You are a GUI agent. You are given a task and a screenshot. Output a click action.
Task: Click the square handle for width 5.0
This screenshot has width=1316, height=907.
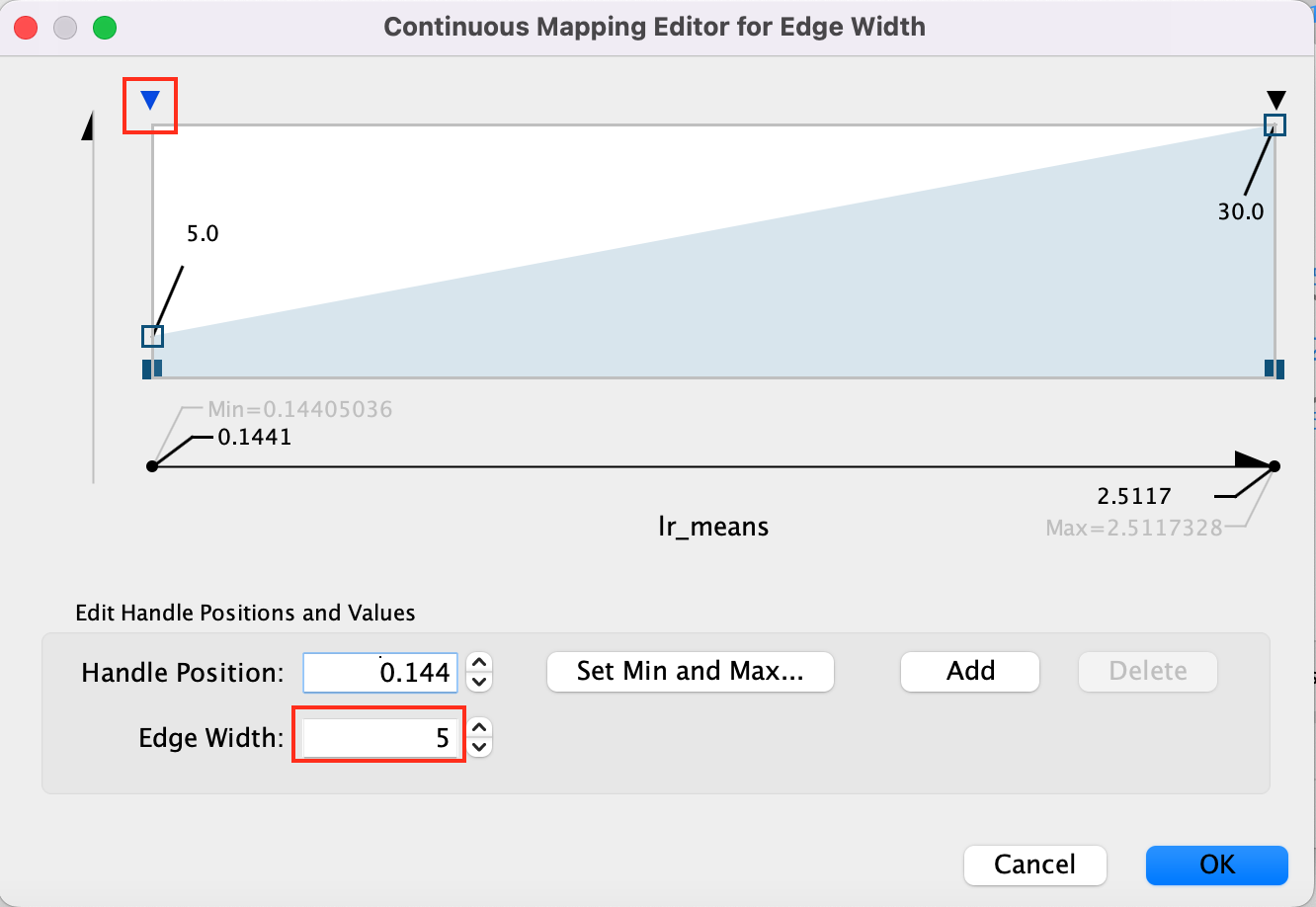click(x=152, y=337)
